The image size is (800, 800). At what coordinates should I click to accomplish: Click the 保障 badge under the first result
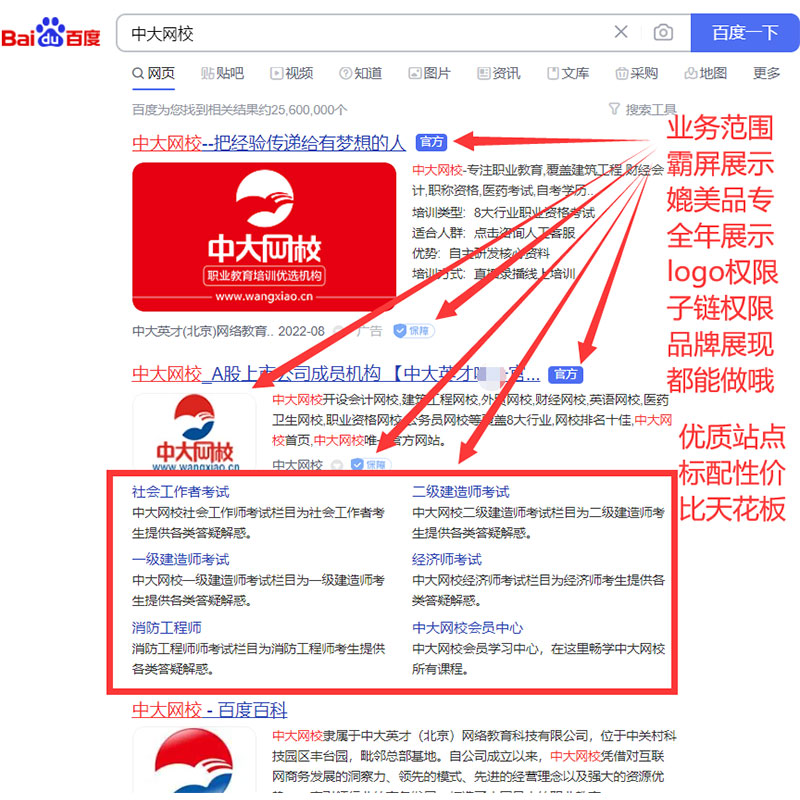click(x=414, y=331)
